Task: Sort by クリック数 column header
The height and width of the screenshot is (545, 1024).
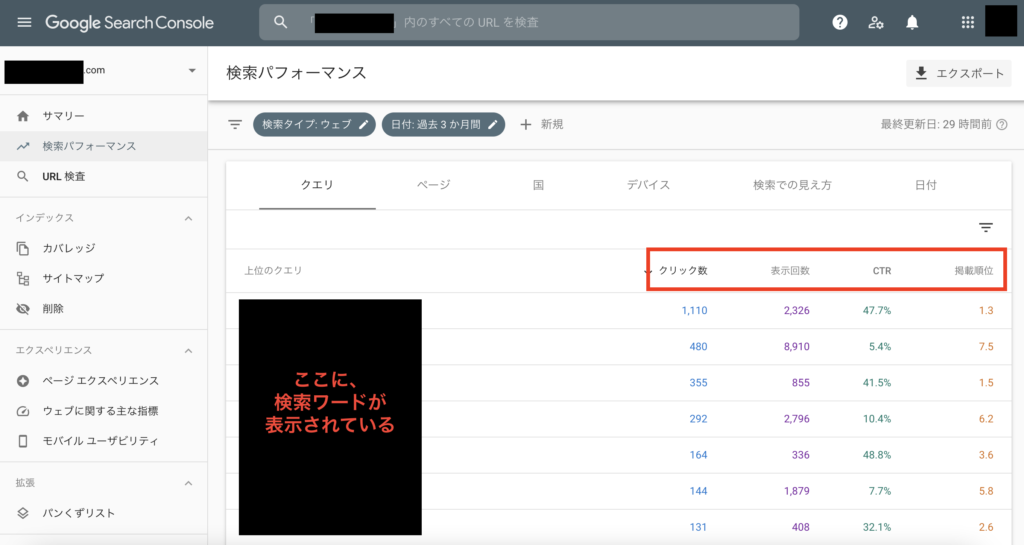Action: 682,270
